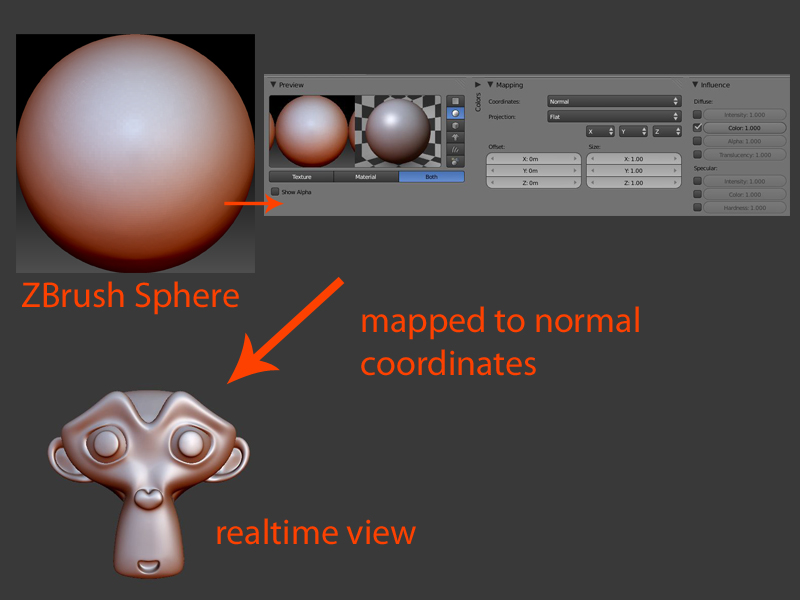
Task: Expand the collapsed Colors panel
Action: tap(478, 85)
